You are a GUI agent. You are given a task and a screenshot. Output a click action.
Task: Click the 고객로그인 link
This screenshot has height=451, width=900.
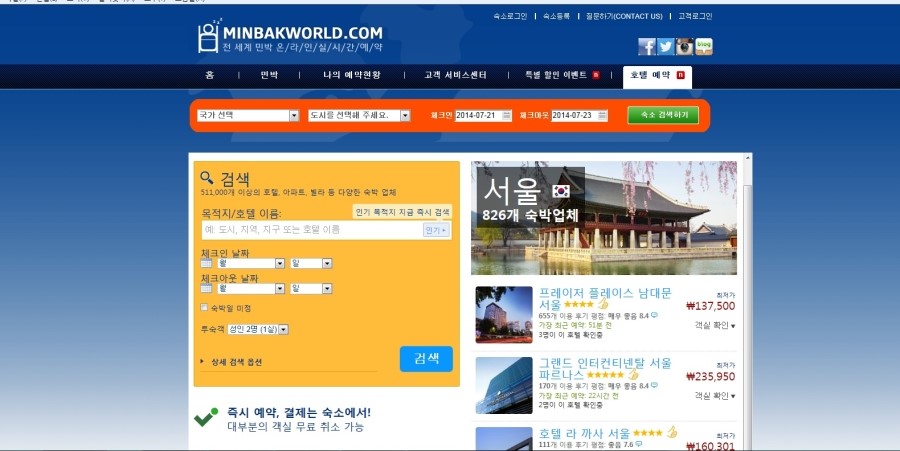click(695, 17)
